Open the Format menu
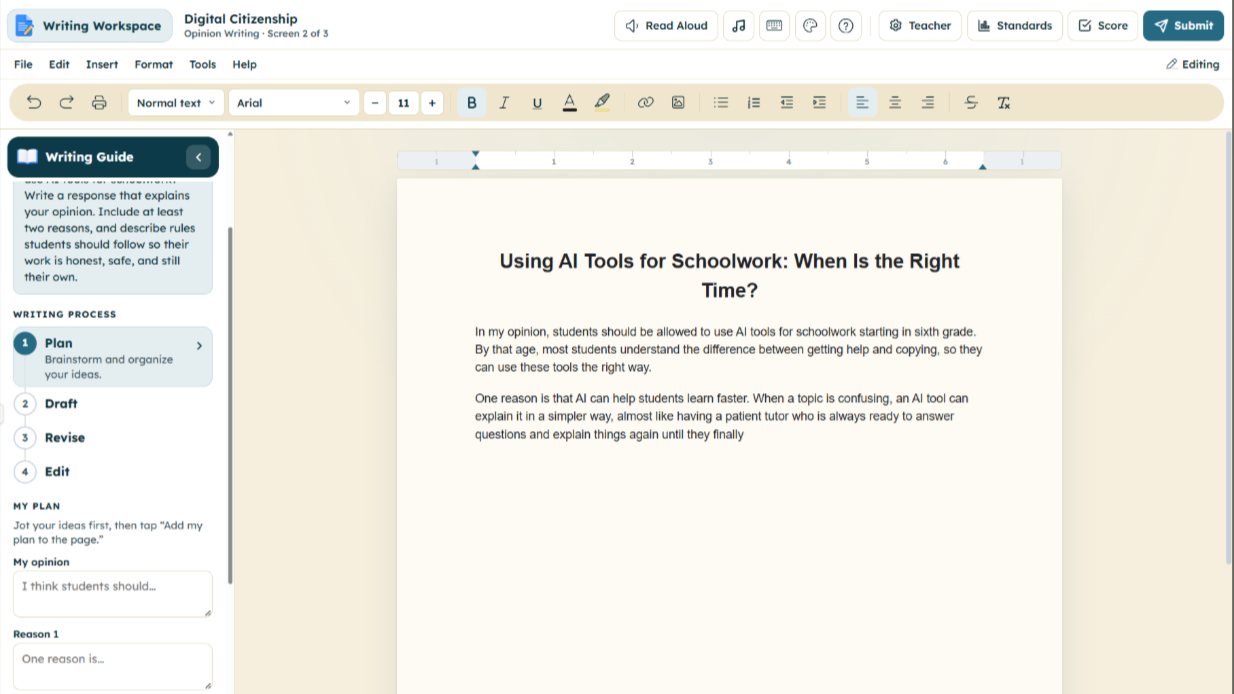The width and height of the screenshot is (1234, 694). pos(153,64)
